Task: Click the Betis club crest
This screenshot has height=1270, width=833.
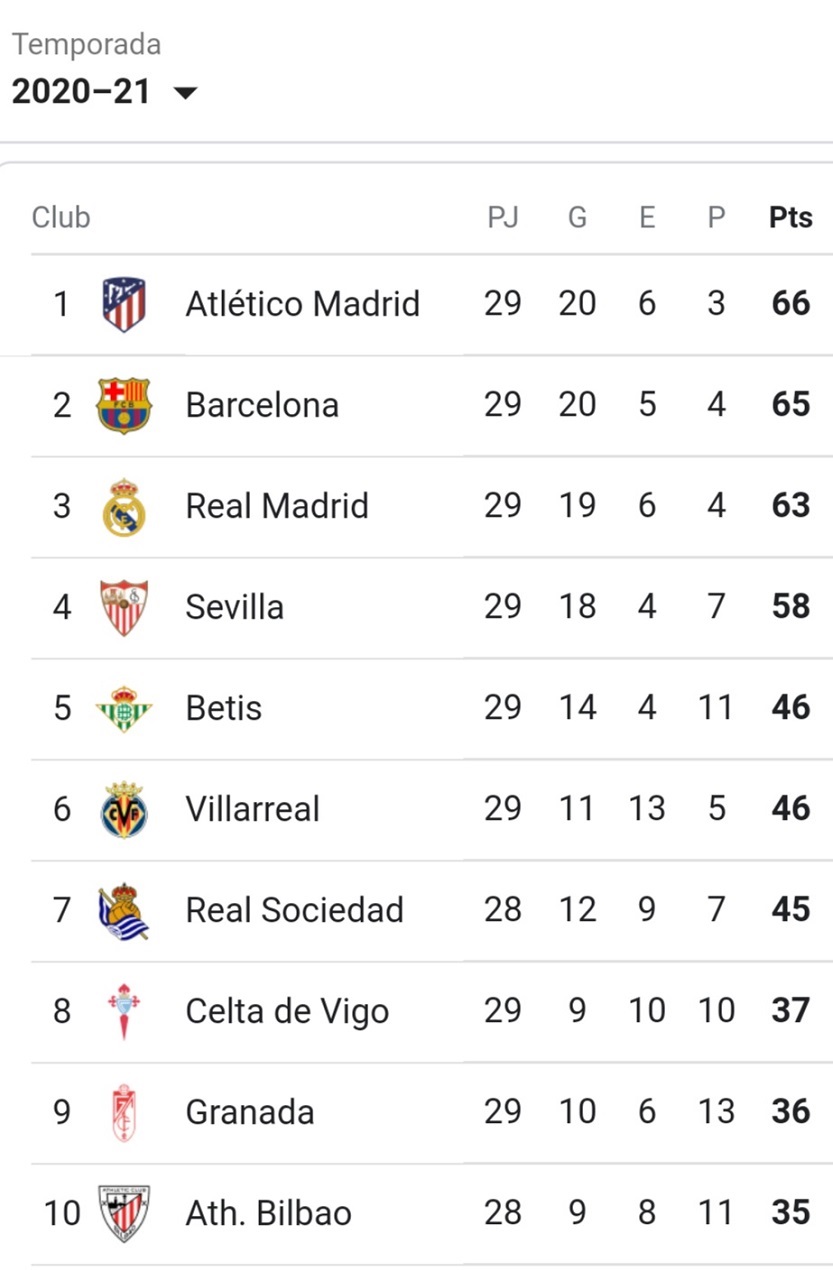Action: [x=124, y=708]
